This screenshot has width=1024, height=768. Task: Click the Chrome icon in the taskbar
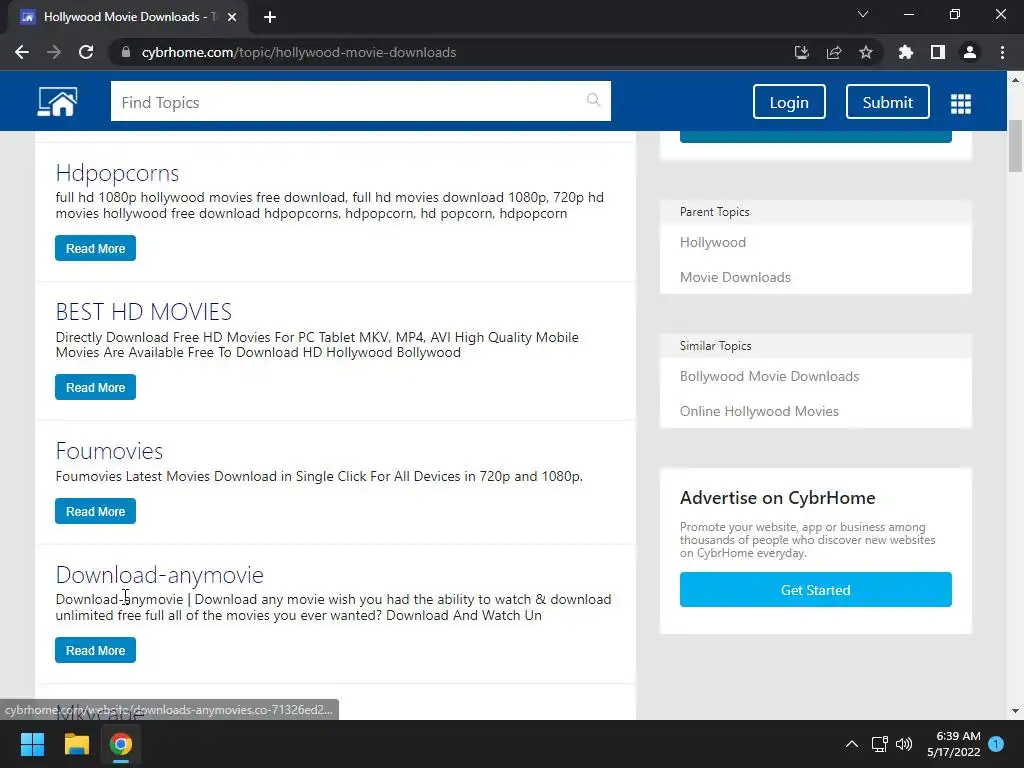(x=121, y=744)
